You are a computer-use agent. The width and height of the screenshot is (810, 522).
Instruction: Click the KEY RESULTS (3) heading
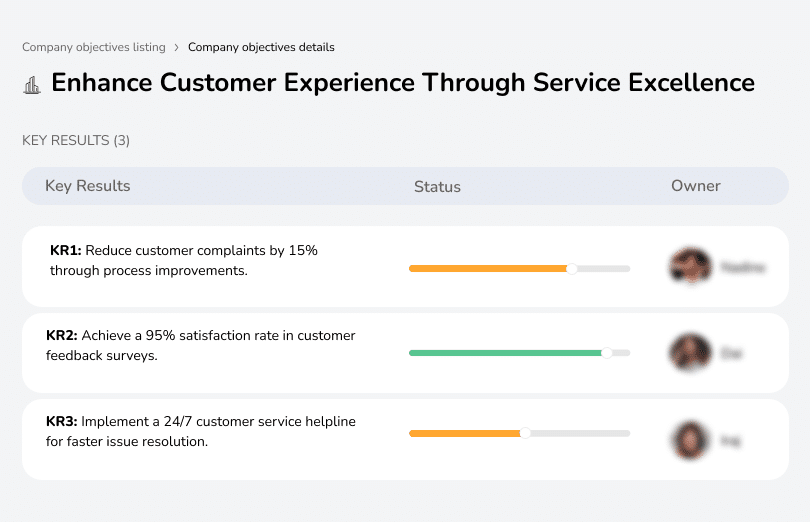76,141
